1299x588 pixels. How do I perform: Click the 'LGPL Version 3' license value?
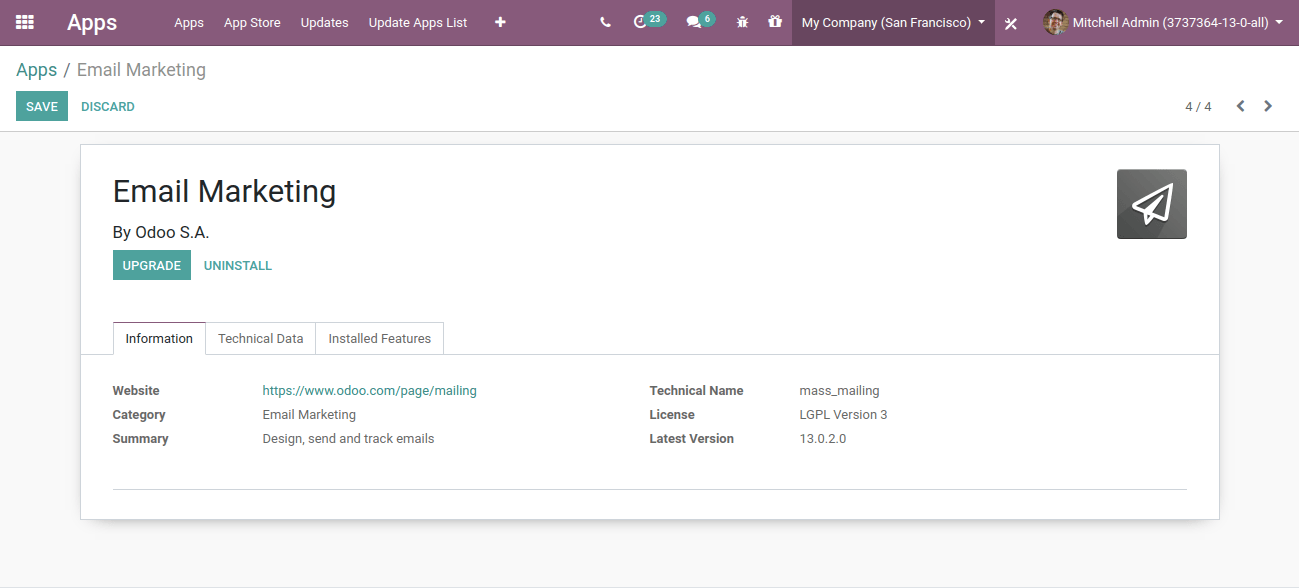click(x=843, y=415)
